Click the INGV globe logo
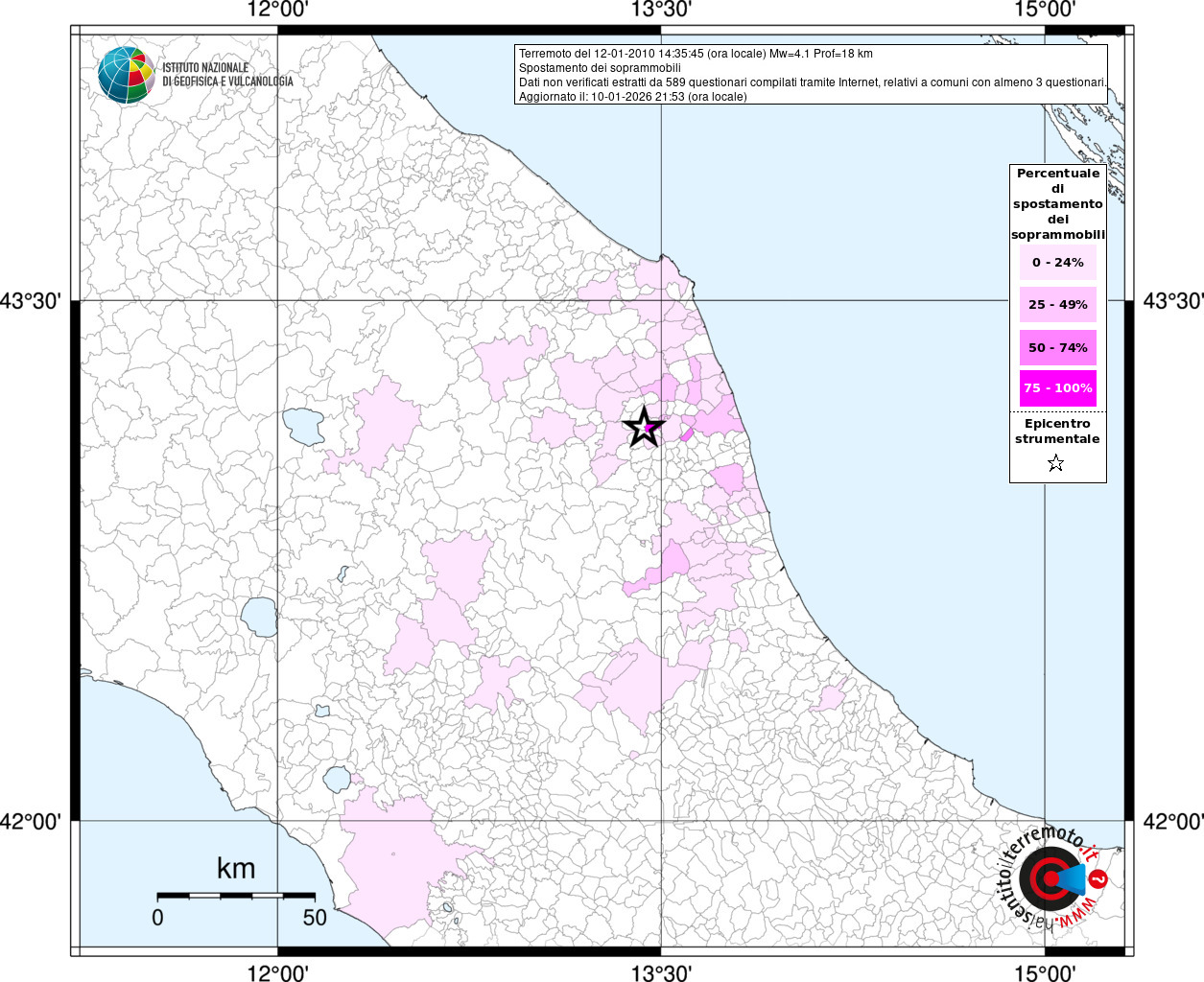1204x982 pixels. (126, 75)
